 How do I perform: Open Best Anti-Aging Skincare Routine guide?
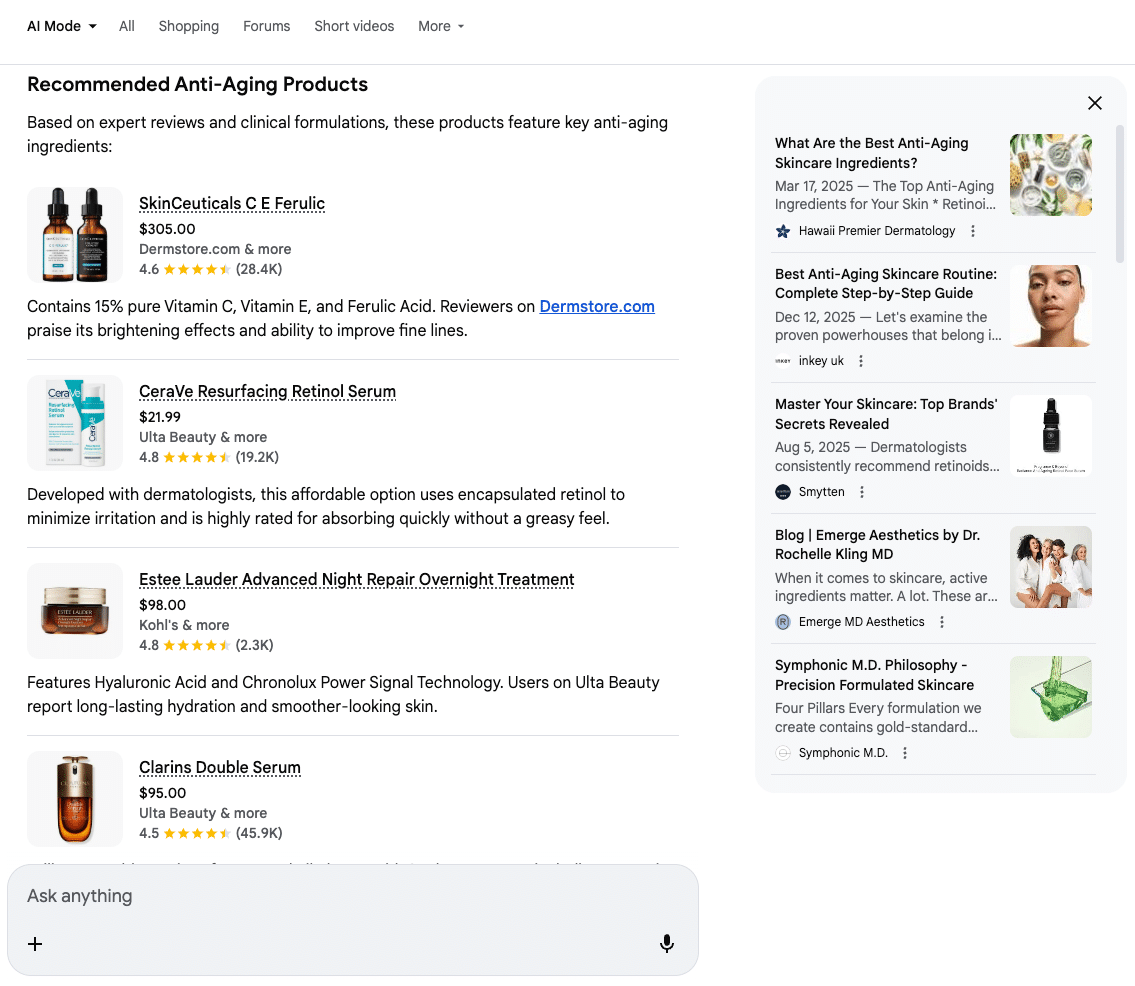point(886,284)
